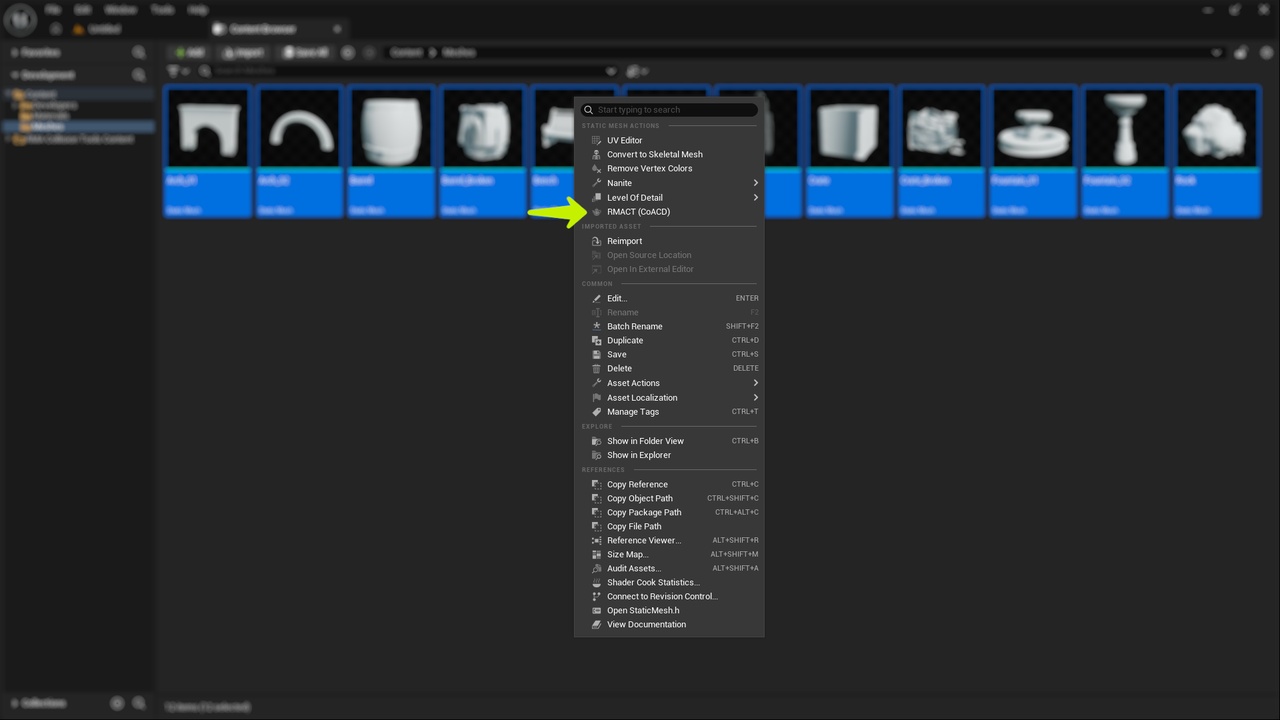Click the Import button in toolbar
Screen dimensions: 1280x720
click(243, 52)
